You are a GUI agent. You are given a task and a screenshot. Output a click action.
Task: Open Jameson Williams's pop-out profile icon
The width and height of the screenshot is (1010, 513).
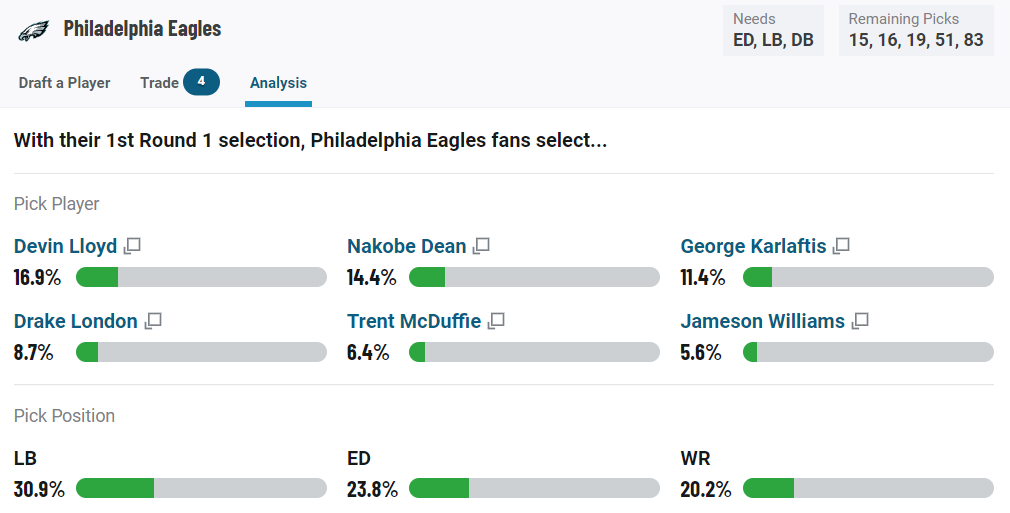click(860, 321)
